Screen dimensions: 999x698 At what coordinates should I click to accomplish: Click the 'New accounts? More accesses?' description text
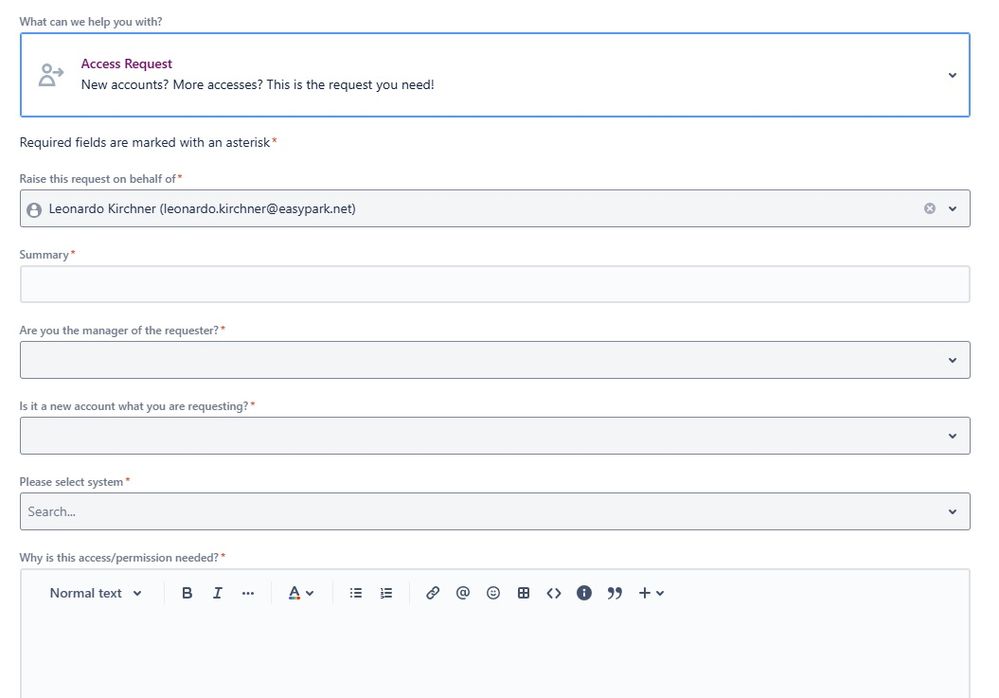257,85
